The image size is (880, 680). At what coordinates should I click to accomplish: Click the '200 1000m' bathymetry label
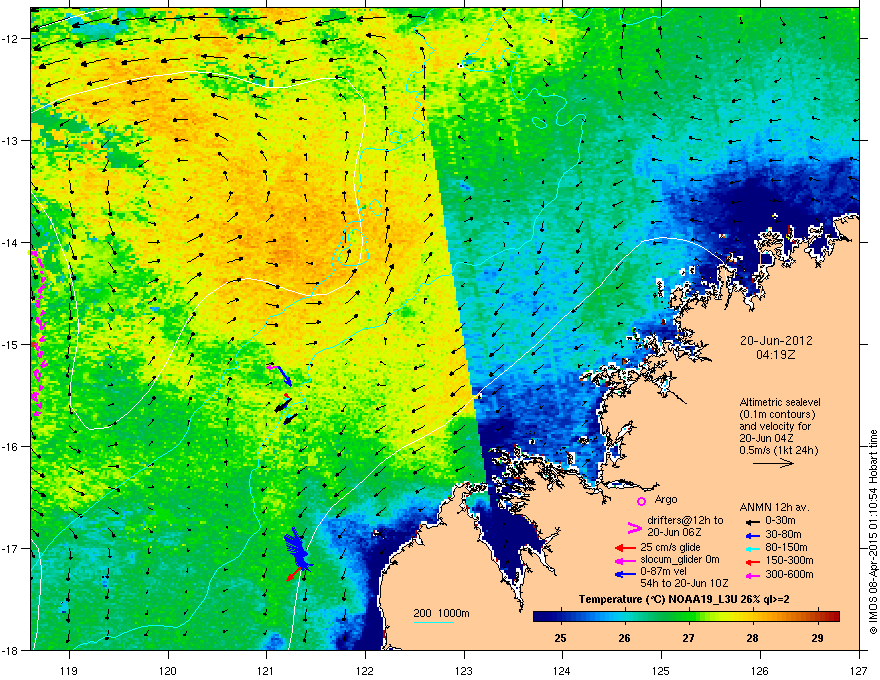pyautogui.click(x=441, y=613)
